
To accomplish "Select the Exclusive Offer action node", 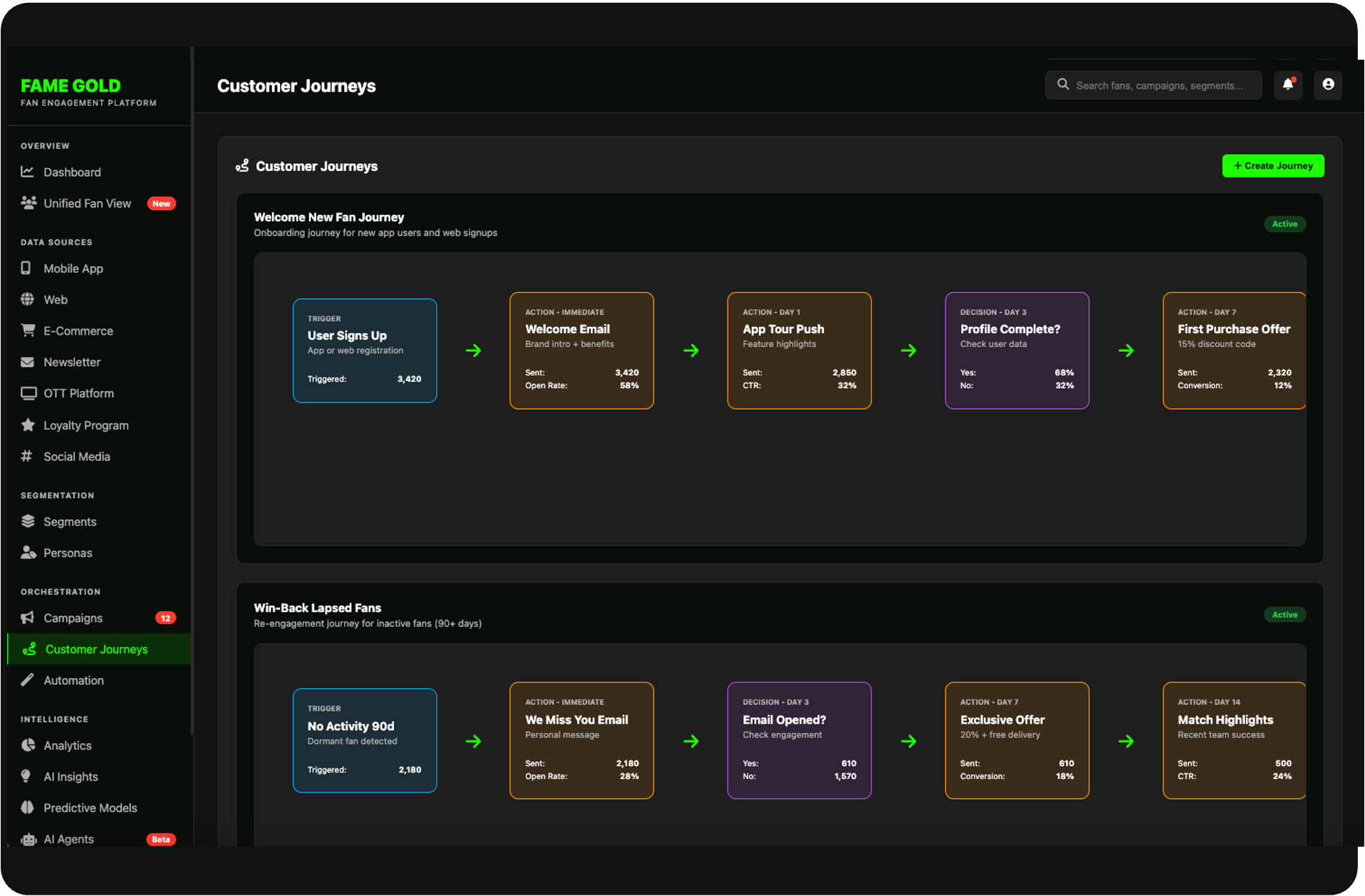I will 1017,741.
